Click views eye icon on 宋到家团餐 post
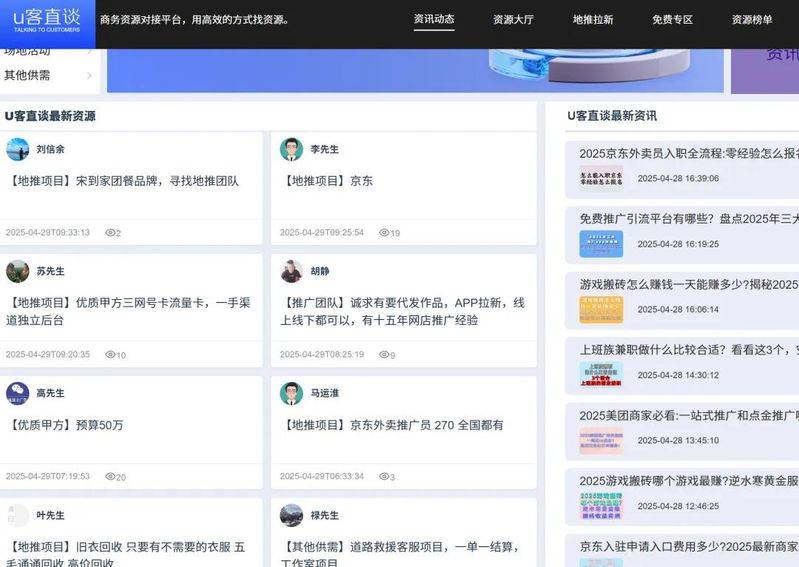This screenshot has width=799, height=567. tap(110, 233)
